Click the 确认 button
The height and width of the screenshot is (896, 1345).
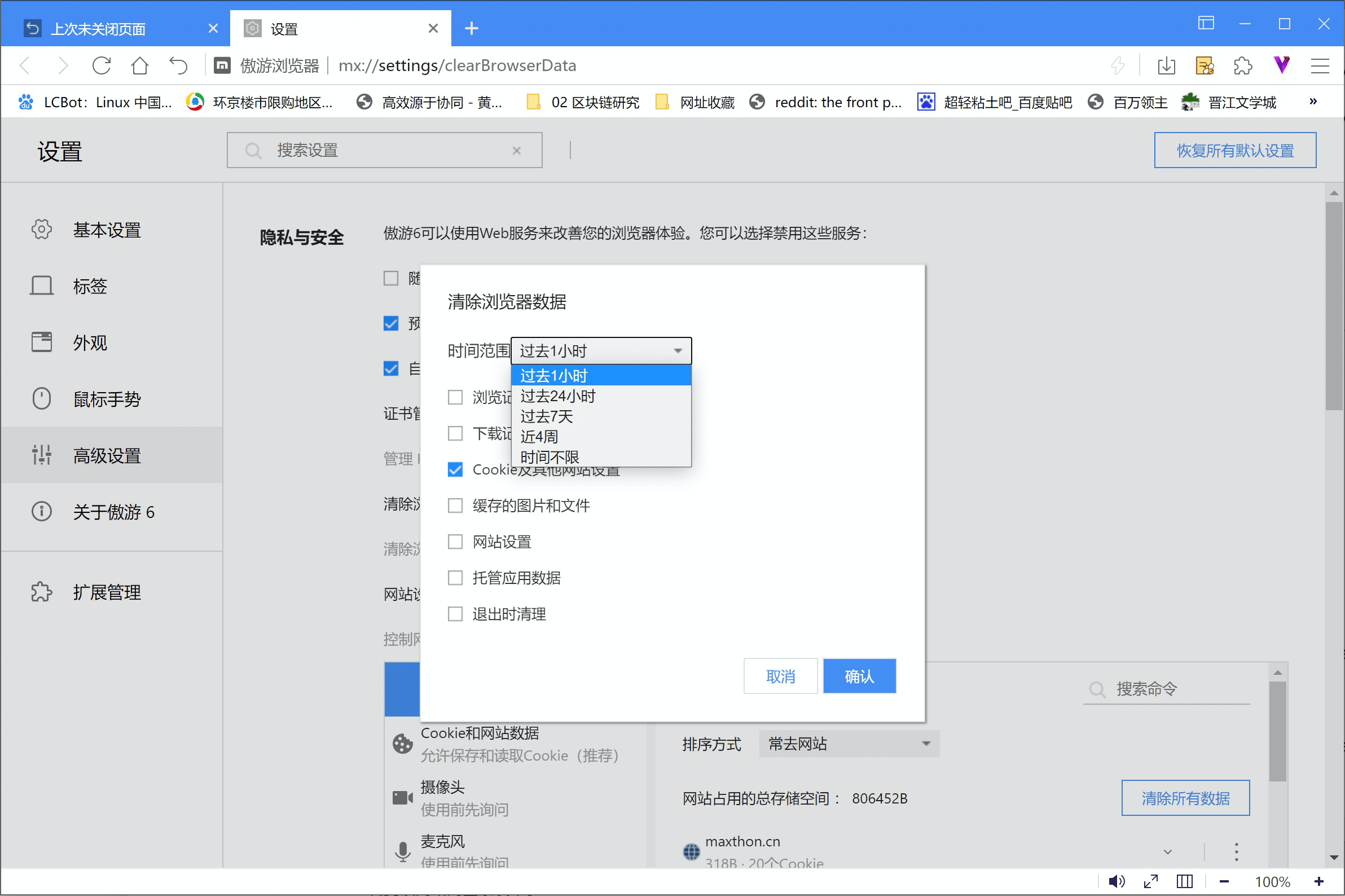pyautogui.click(x=859, y=677)
